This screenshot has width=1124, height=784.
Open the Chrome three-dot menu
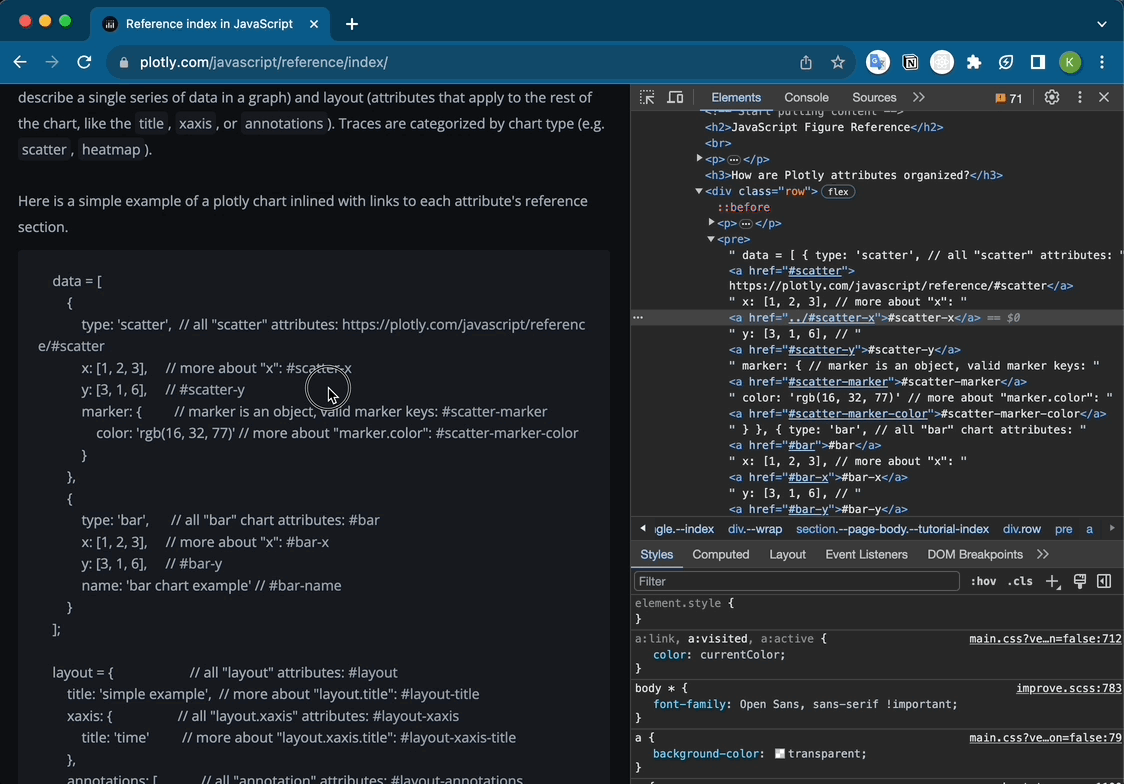tap(1102, 62)
